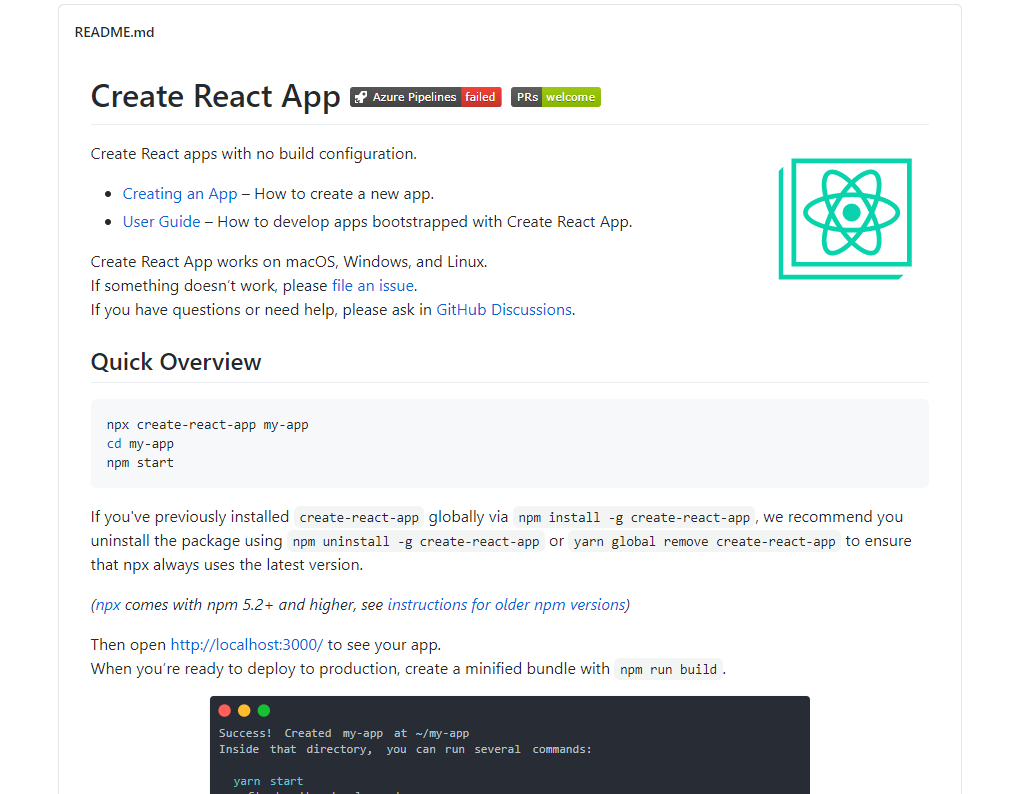This screenshot has width=1022, height=794.
Task: Click the terminal screenshot image
Action: [510, 745]
